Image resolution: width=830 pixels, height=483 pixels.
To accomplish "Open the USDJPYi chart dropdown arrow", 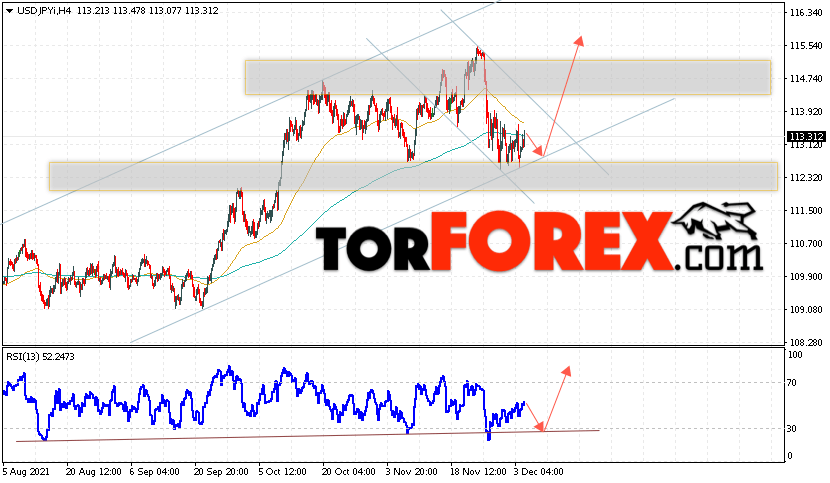I will (x=10, y=11).
